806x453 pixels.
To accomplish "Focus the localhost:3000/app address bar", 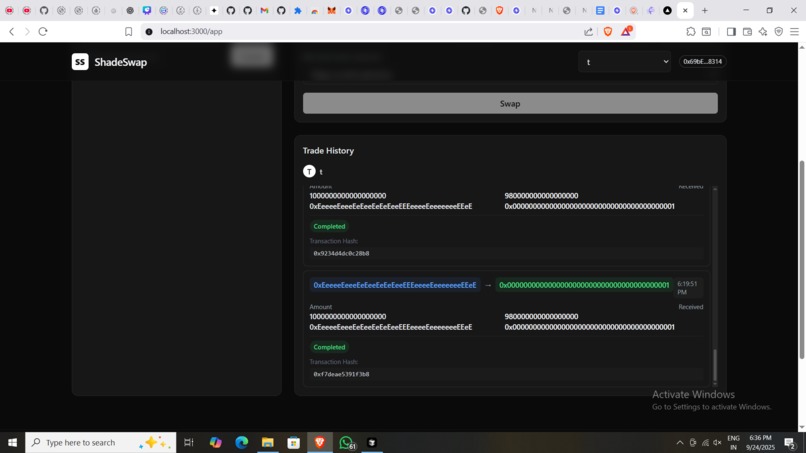I will coord(360,31).
